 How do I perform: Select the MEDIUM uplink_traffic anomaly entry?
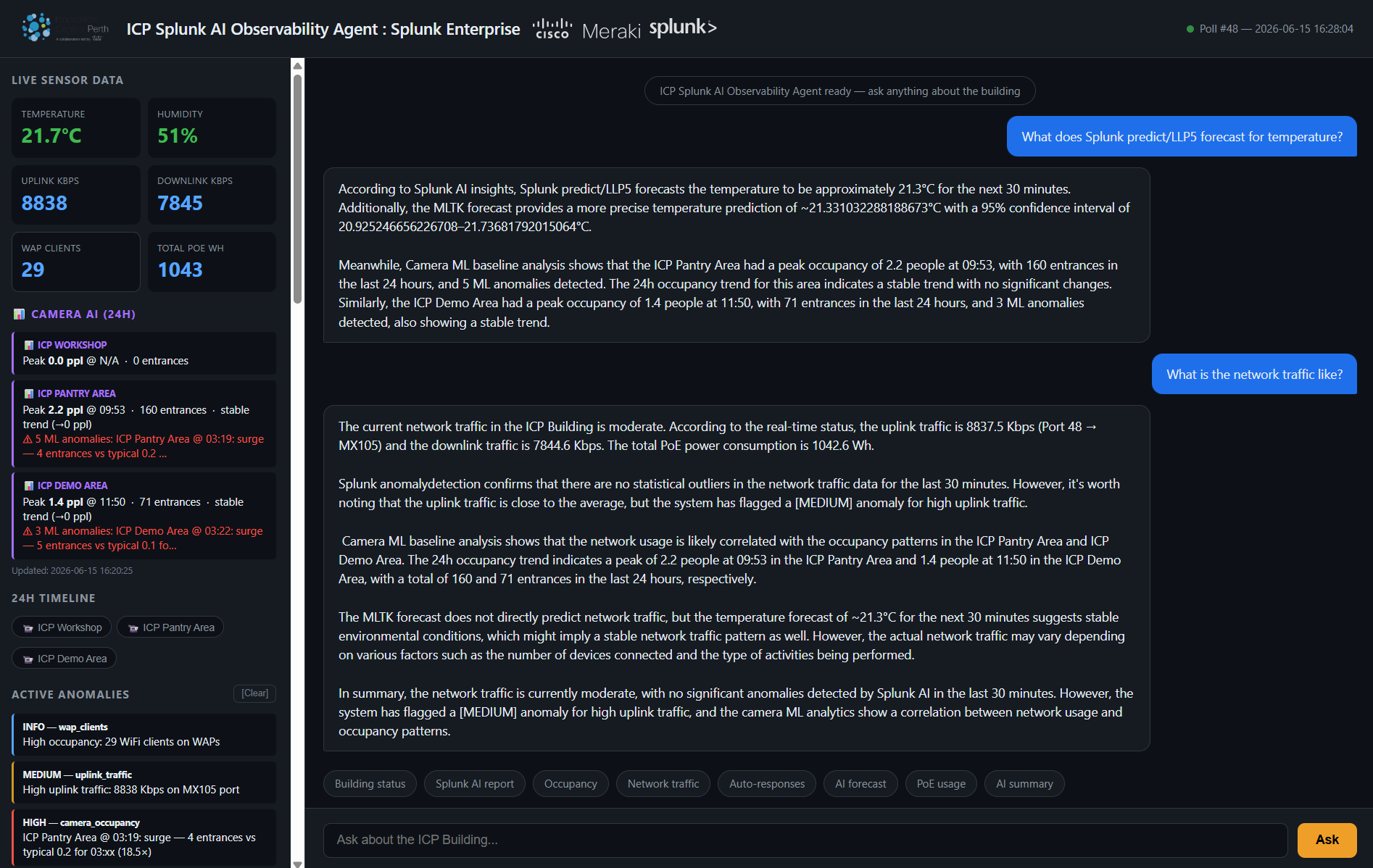click(144, 783)
